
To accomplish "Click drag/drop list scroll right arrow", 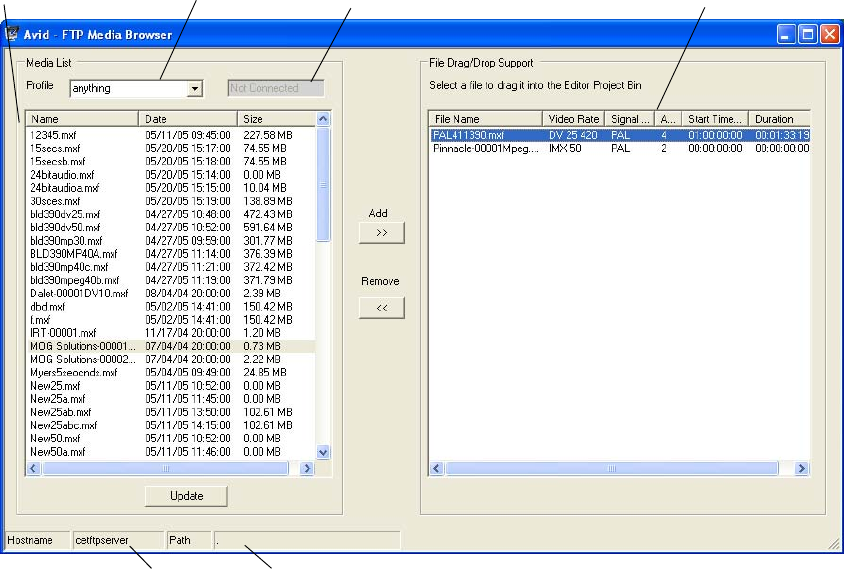I will pyautogui.click(x=801, y=468).
